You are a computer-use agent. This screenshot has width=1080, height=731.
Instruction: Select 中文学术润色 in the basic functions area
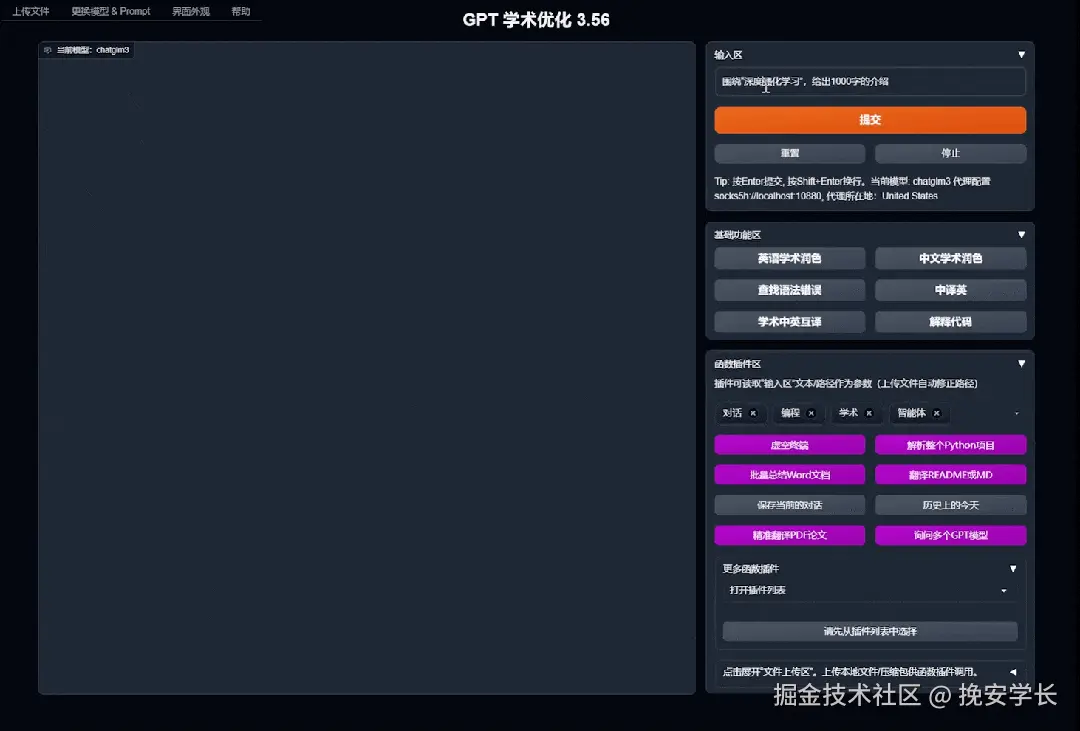(950, 258)
